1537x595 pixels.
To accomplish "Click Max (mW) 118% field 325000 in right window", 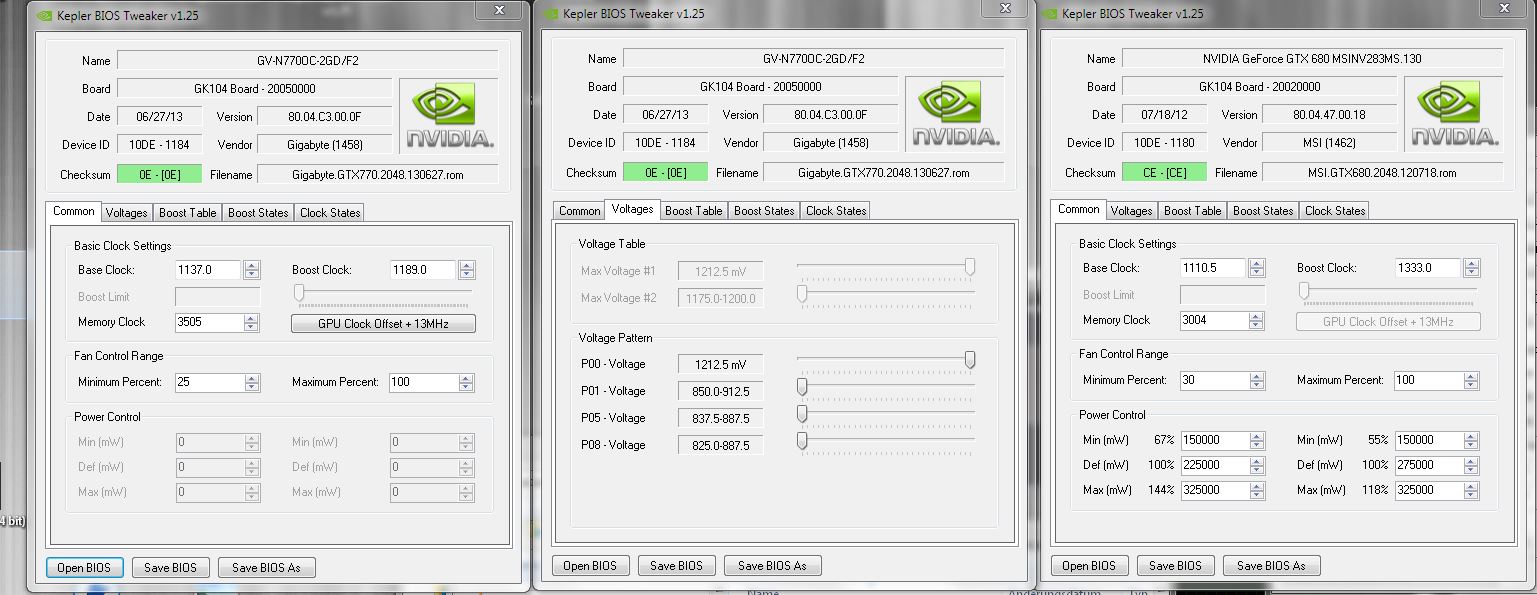I will pos(1429,491).
